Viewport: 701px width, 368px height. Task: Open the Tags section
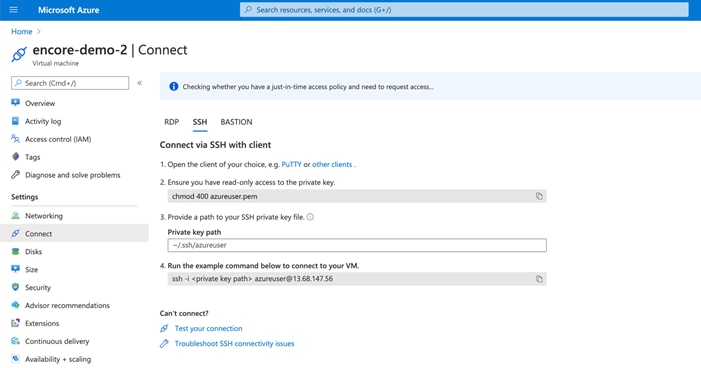pyautogui.click(x=33, y=157)
